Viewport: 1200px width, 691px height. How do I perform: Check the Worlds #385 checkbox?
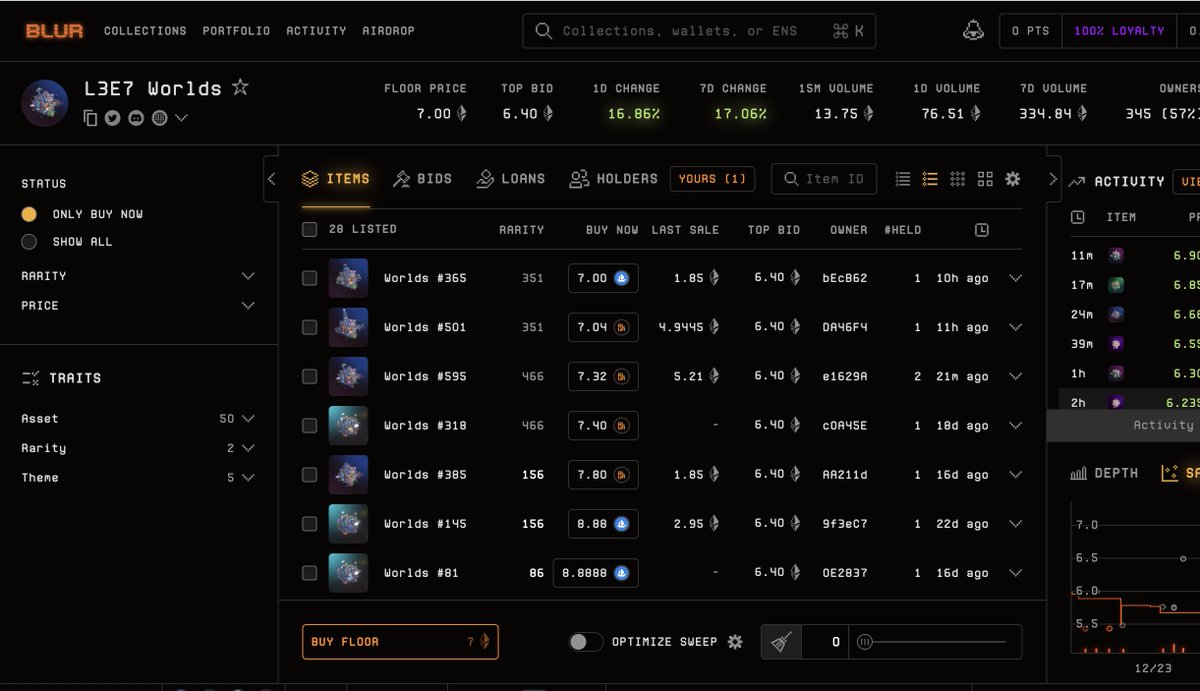pos(310,474)
